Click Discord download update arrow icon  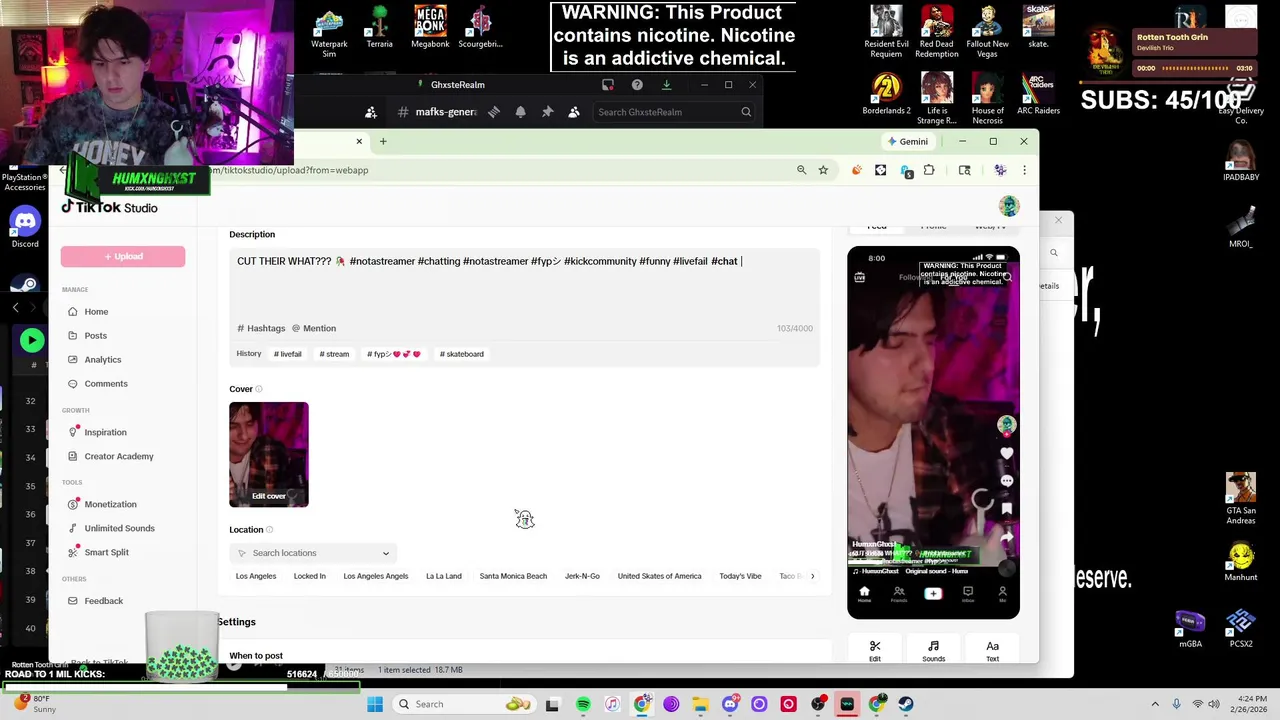point(666,85)
